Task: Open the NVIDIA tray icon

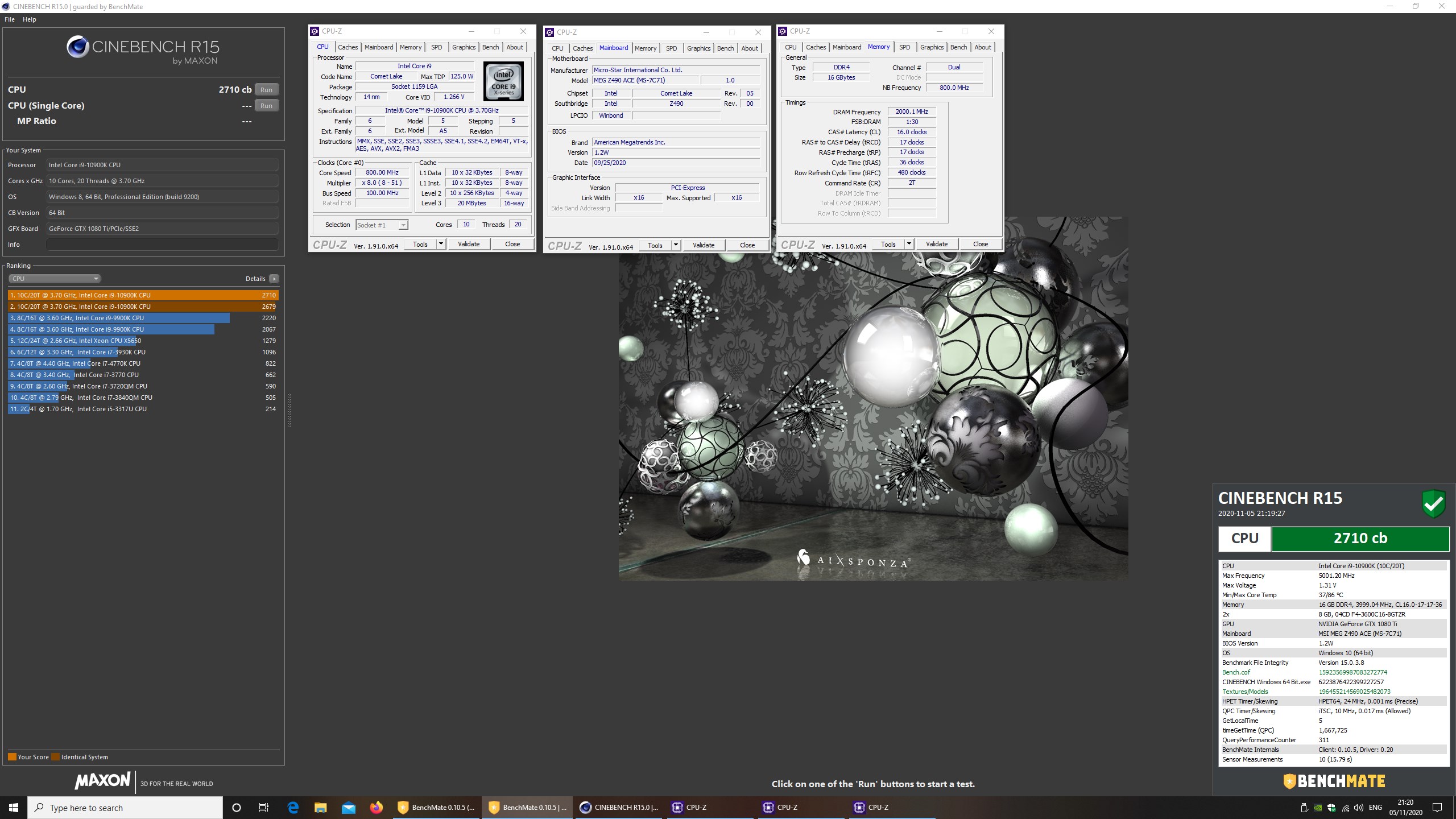Action: click(1318, 808)
